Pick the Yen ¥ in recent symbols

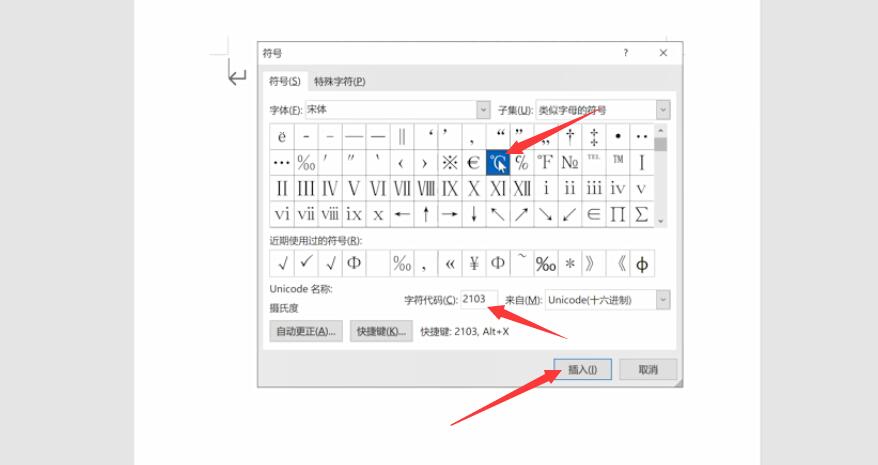[x=474, y=263]
